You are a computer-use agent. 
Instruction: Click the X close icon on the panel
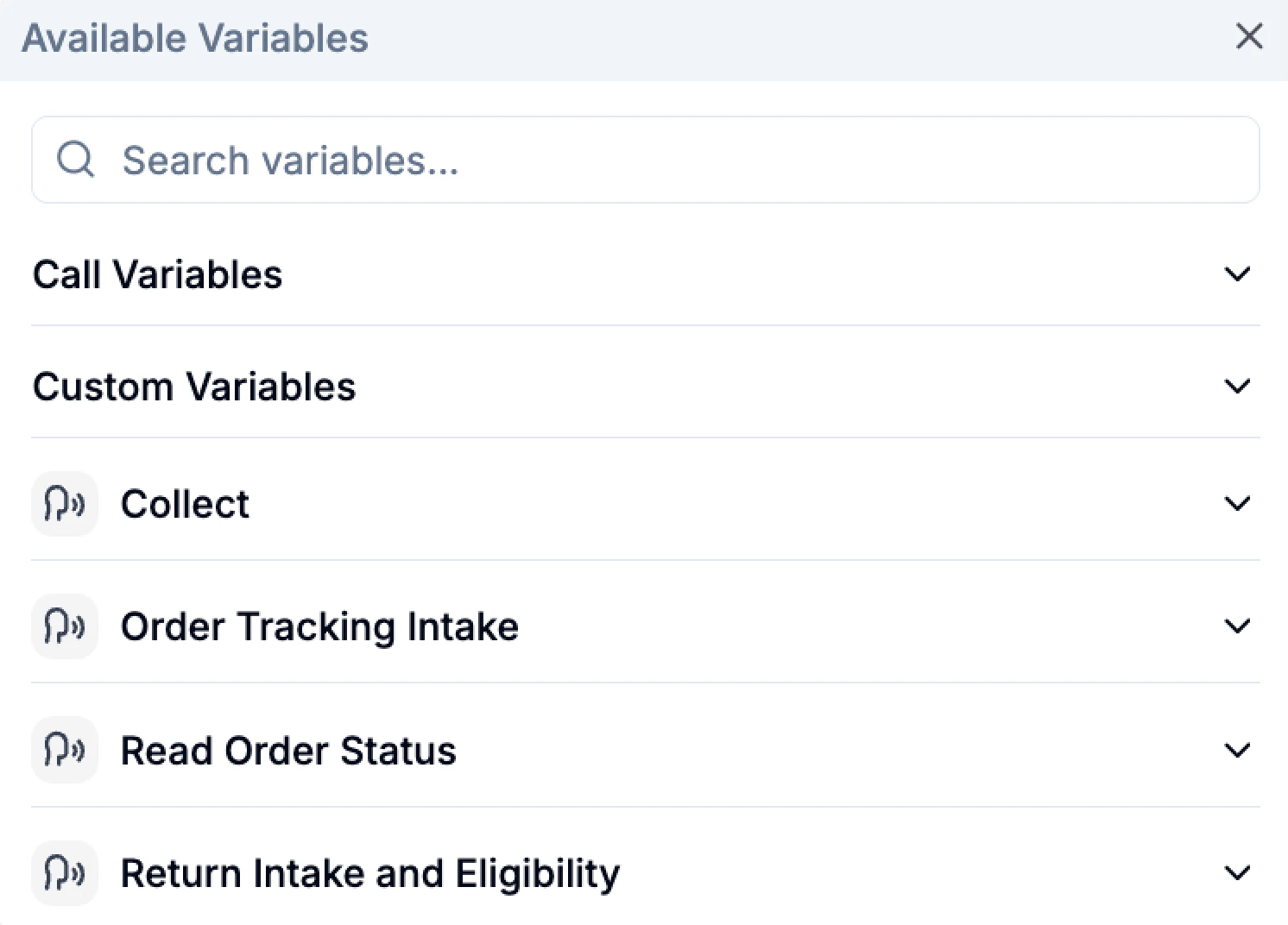click(1249, 36)
